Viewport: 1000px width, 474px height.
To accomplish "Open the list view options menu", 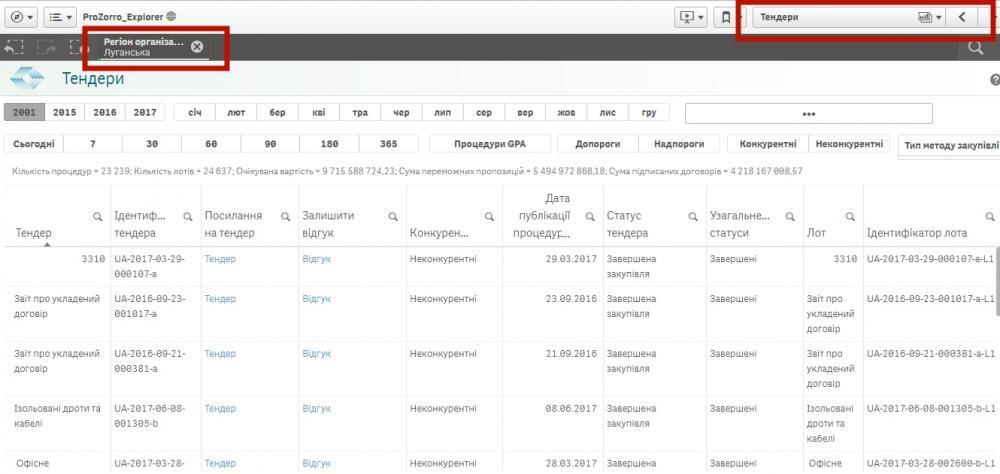I will [x=60, y=17].
